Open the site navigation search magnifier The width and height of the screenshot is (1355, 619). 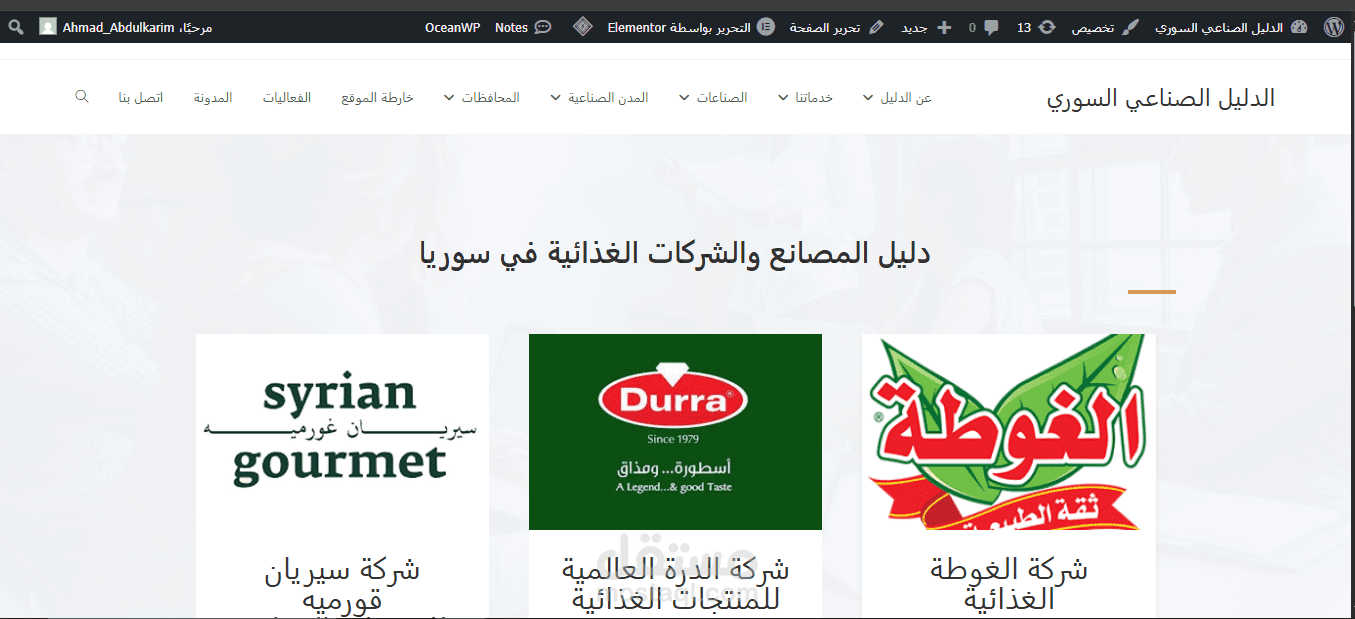81,96
